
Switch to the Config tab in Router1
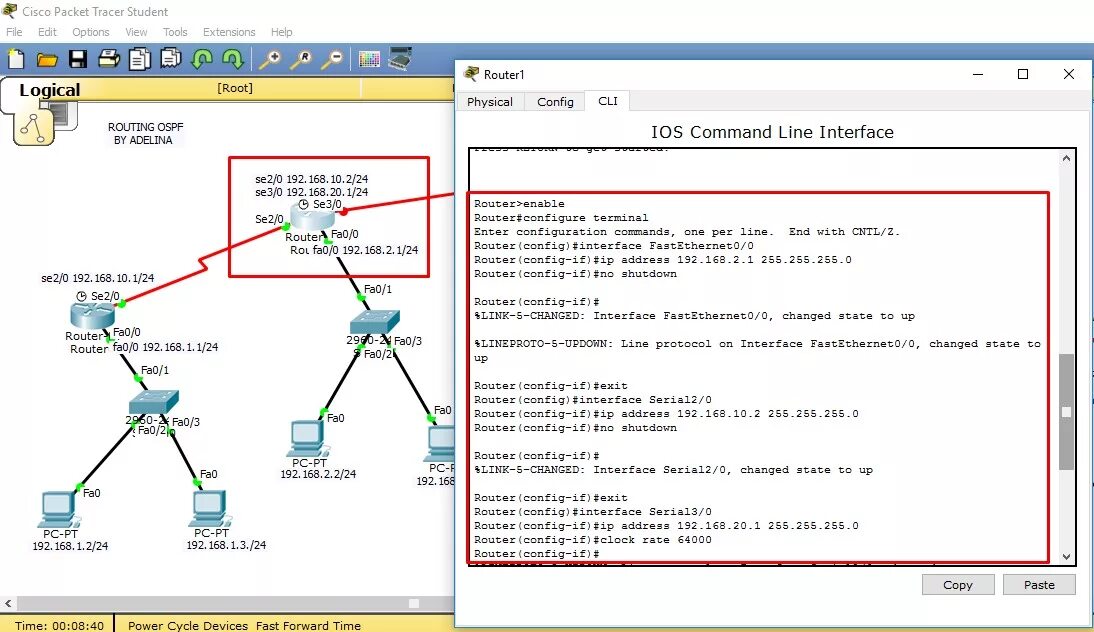pos(555,102)
